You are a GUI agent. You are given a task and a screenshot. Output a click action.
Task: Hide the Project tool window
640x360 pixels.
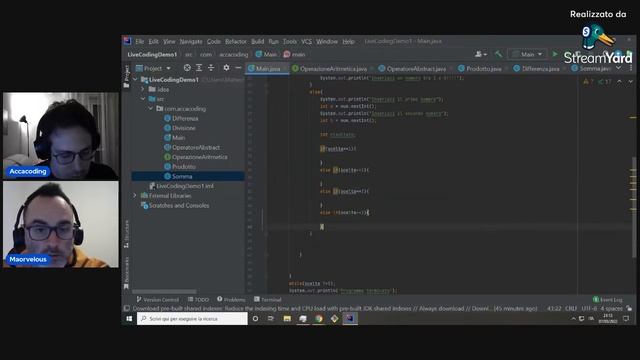(238, 68)
